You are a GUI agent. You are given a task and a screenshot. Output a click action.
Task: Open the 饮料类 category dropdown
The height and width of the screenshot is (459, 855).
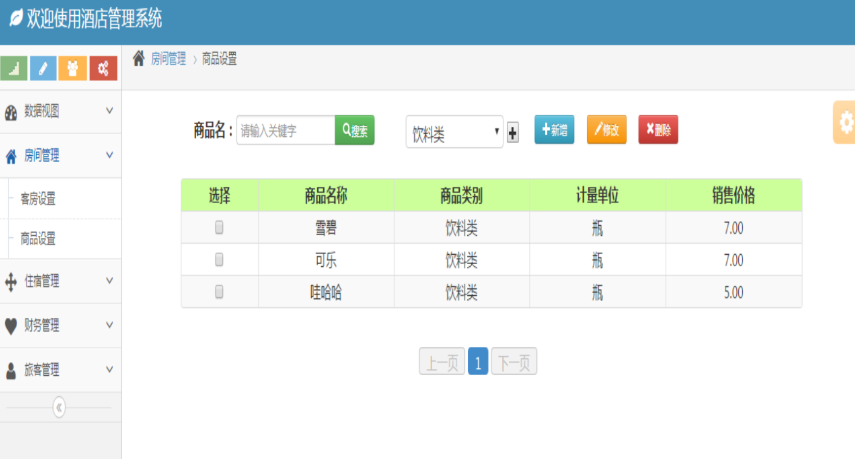pos(454,131)
